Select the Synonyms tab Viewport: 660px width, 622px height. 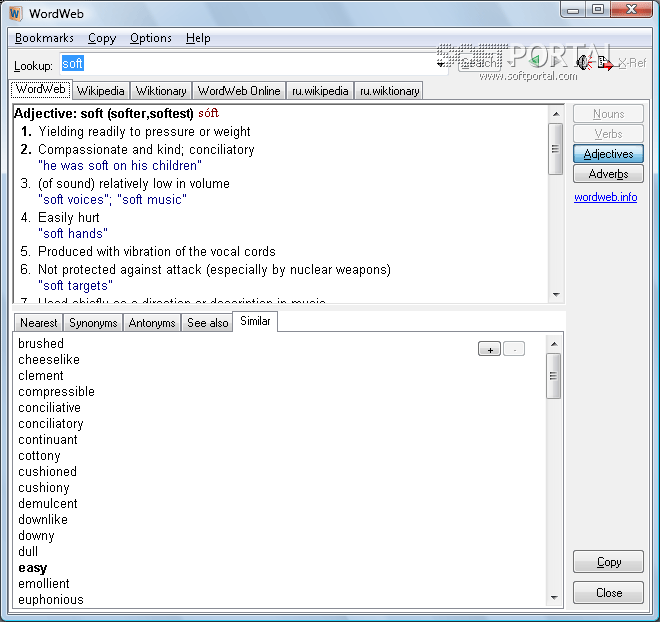[x=93, y=323]
